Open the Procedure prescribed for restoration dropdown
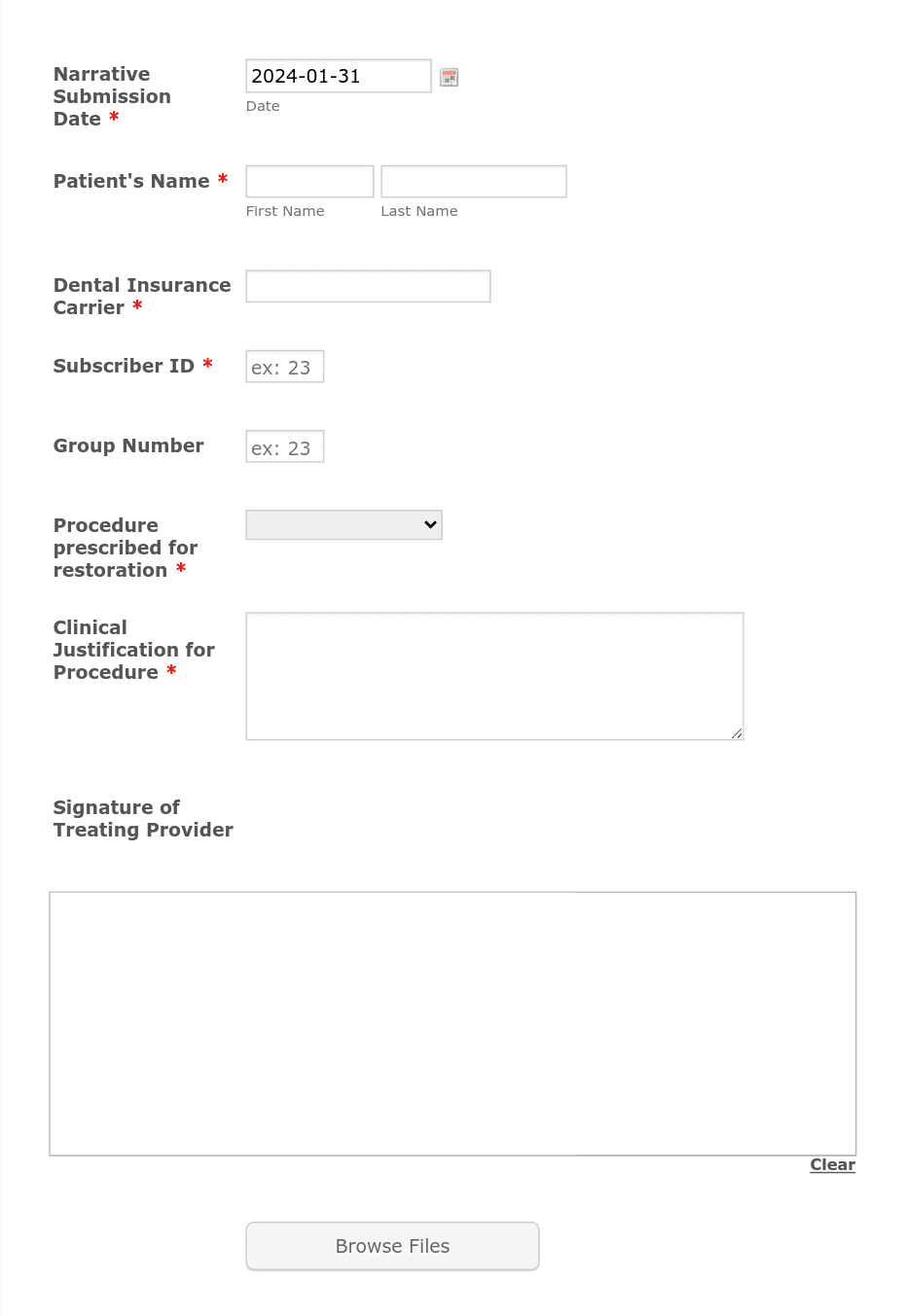 coord(344,524)
